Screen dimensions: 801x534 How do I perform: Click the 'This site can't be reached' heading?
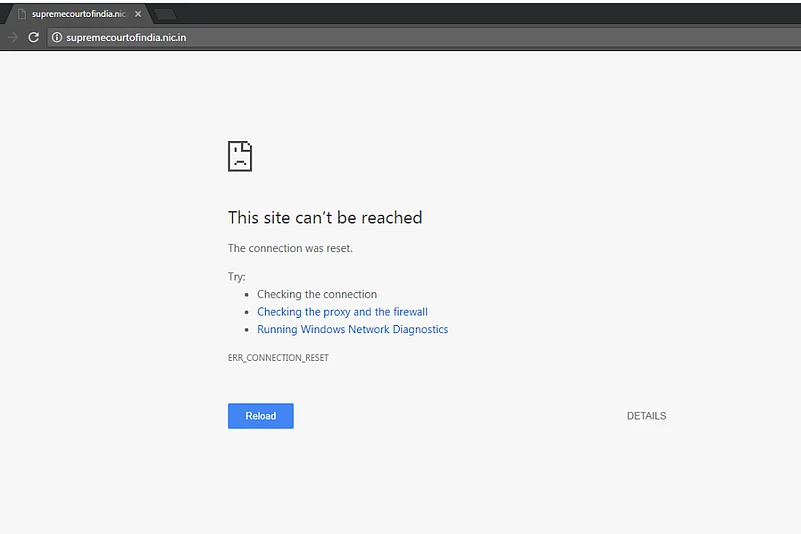coord(325,218)
